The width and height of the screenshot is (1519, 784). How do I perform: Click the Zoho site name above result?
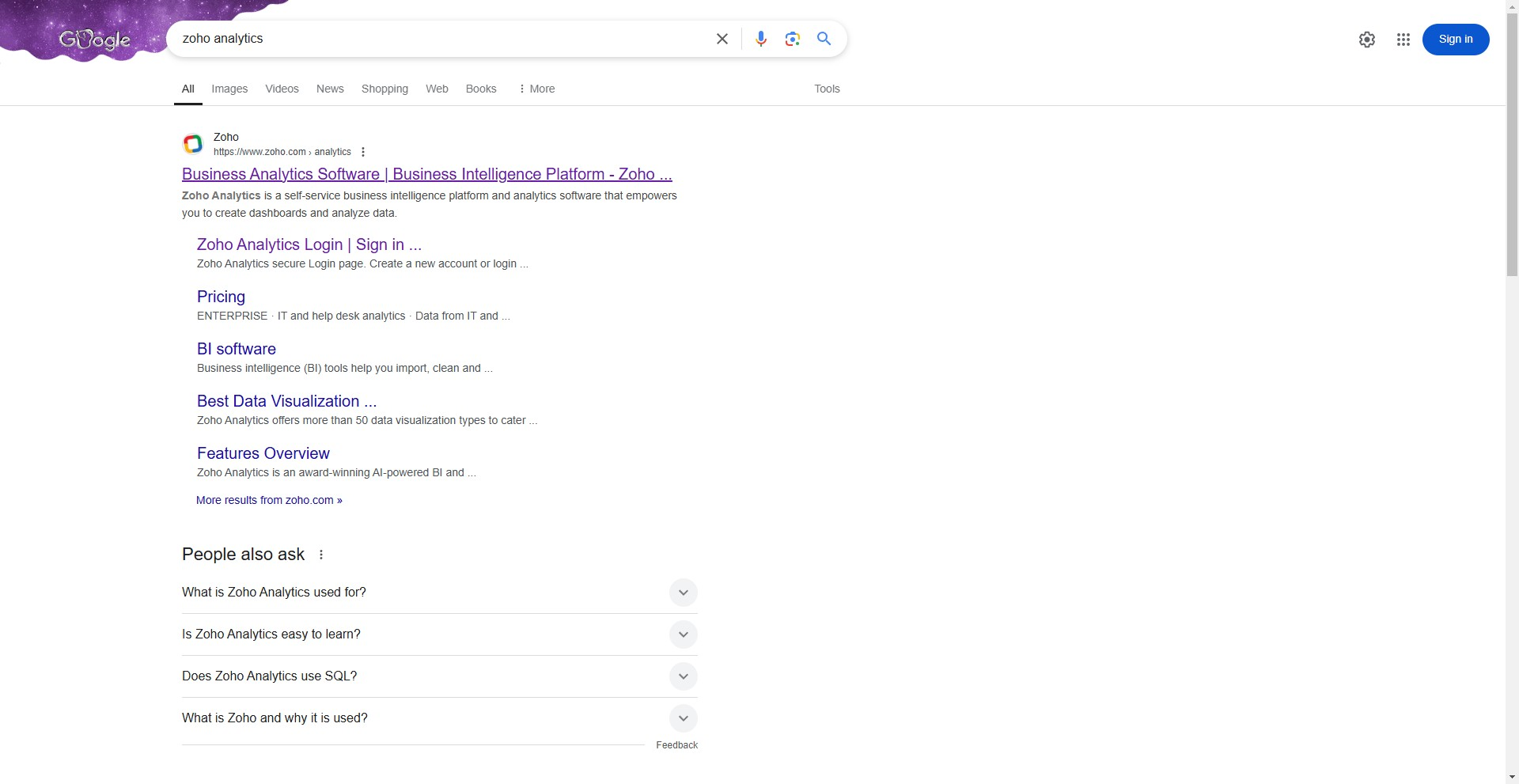coord(225,137)
